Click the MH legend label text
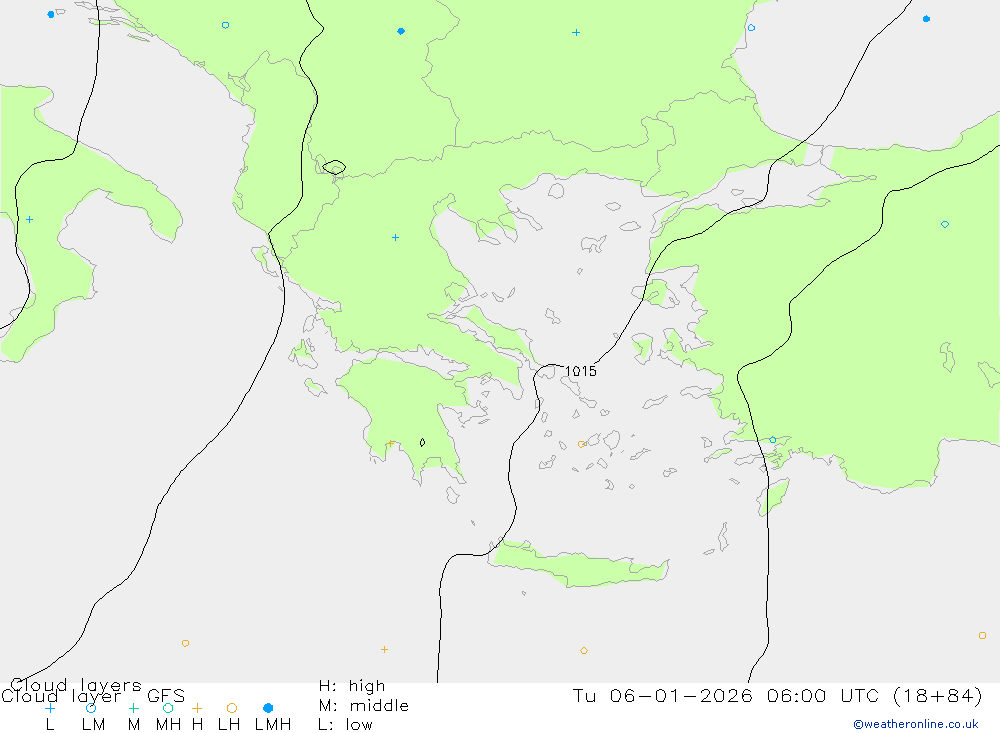Viewport: 1000px width, 733px height. coord(168,725)
